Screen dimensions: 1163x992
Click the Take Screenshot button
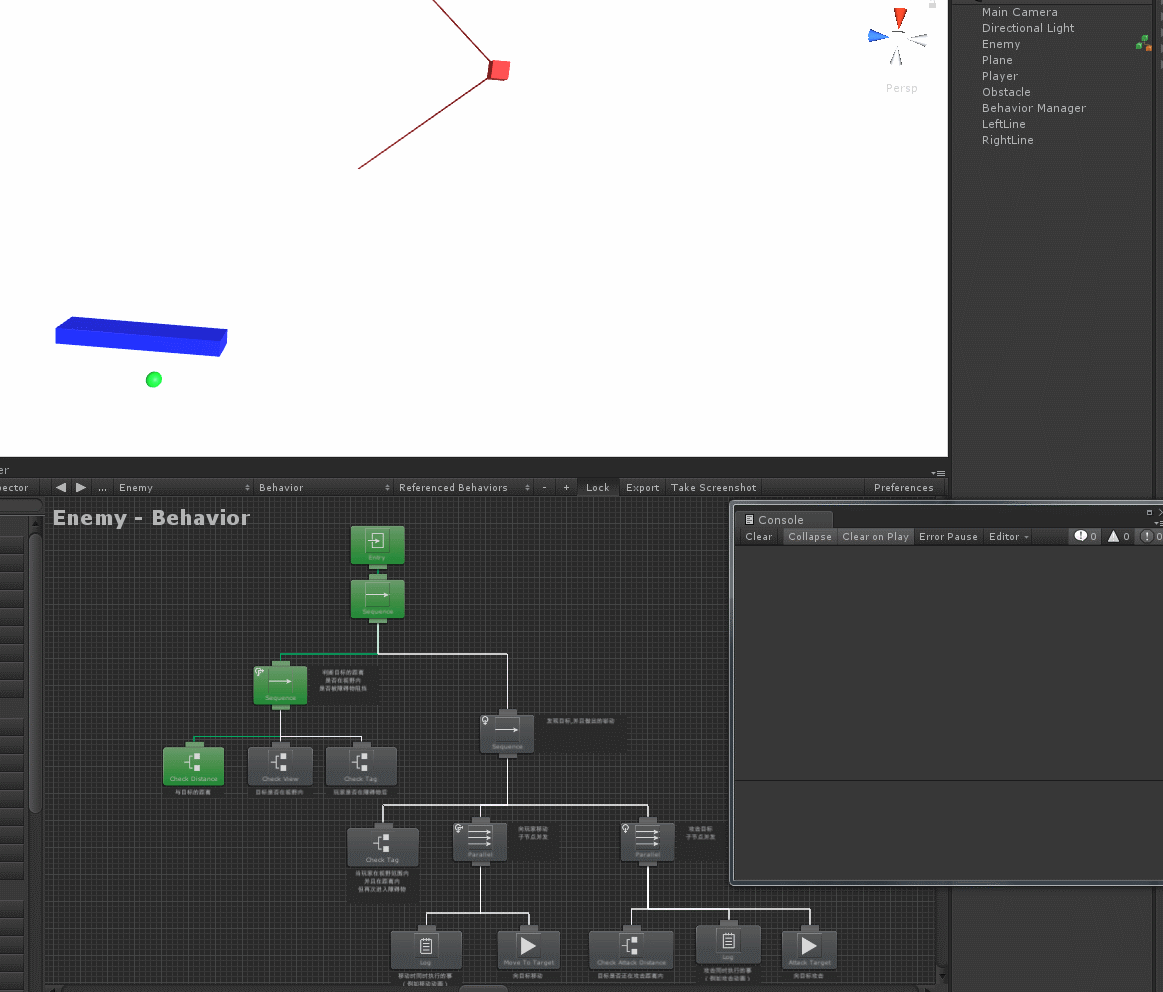tap(714, 487)
